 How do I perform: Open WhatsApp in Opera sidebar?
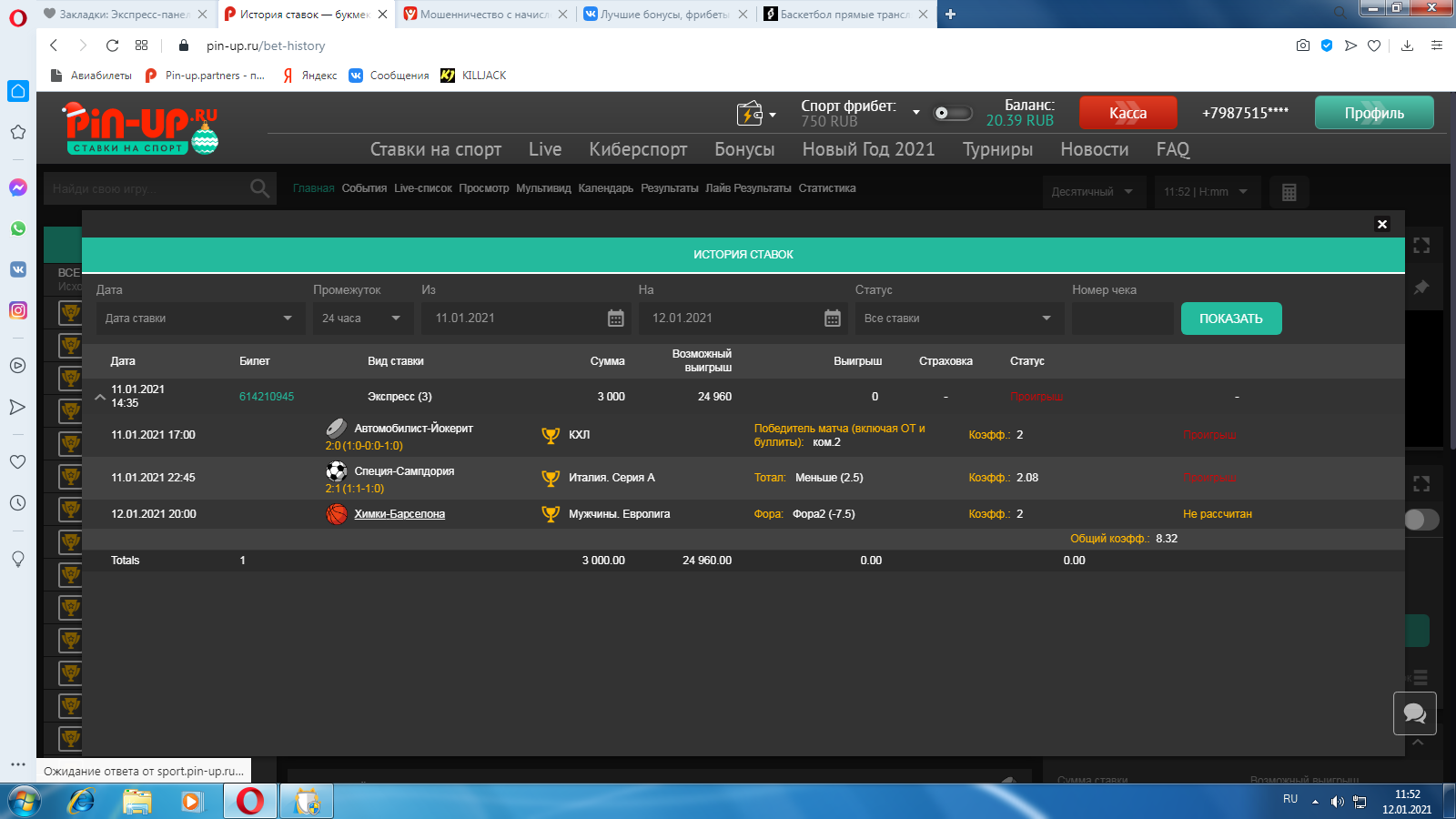point(17,228)
